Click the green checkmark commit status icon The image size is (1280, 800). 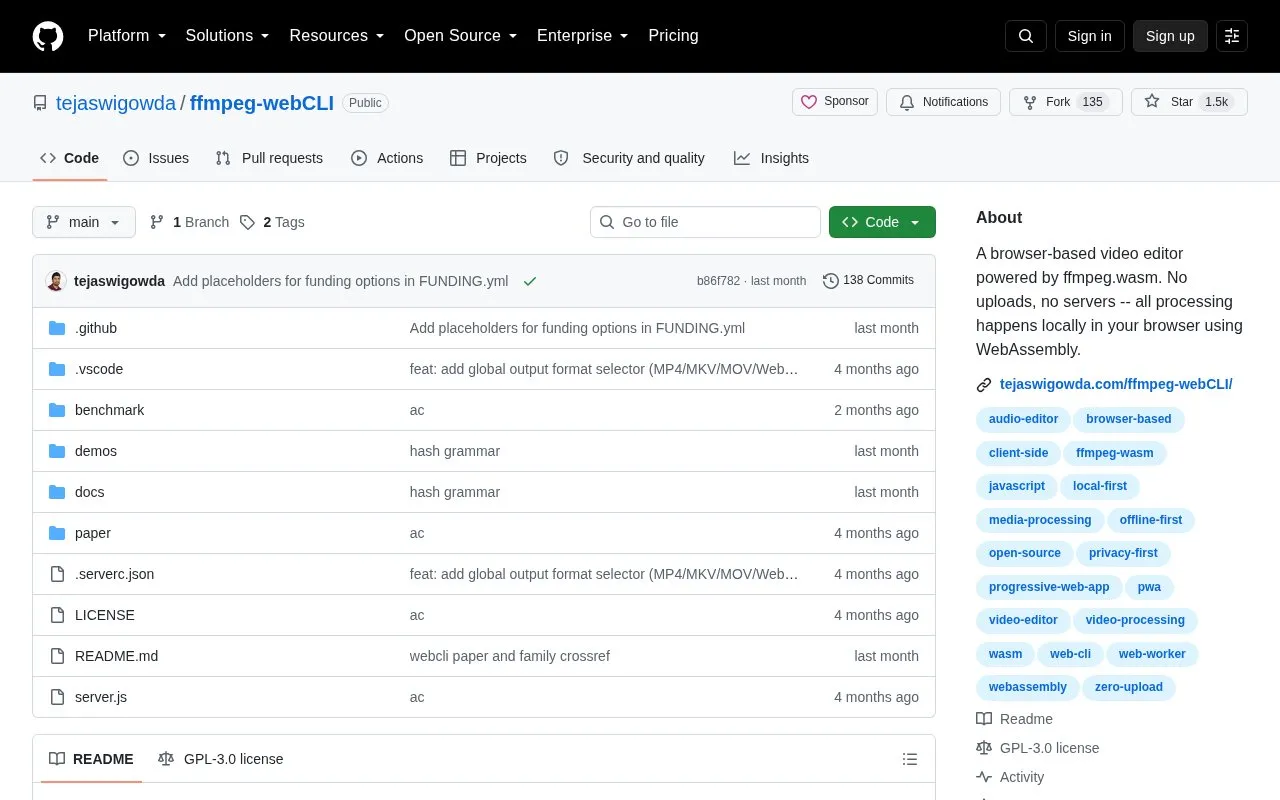(x=530, y=281)
